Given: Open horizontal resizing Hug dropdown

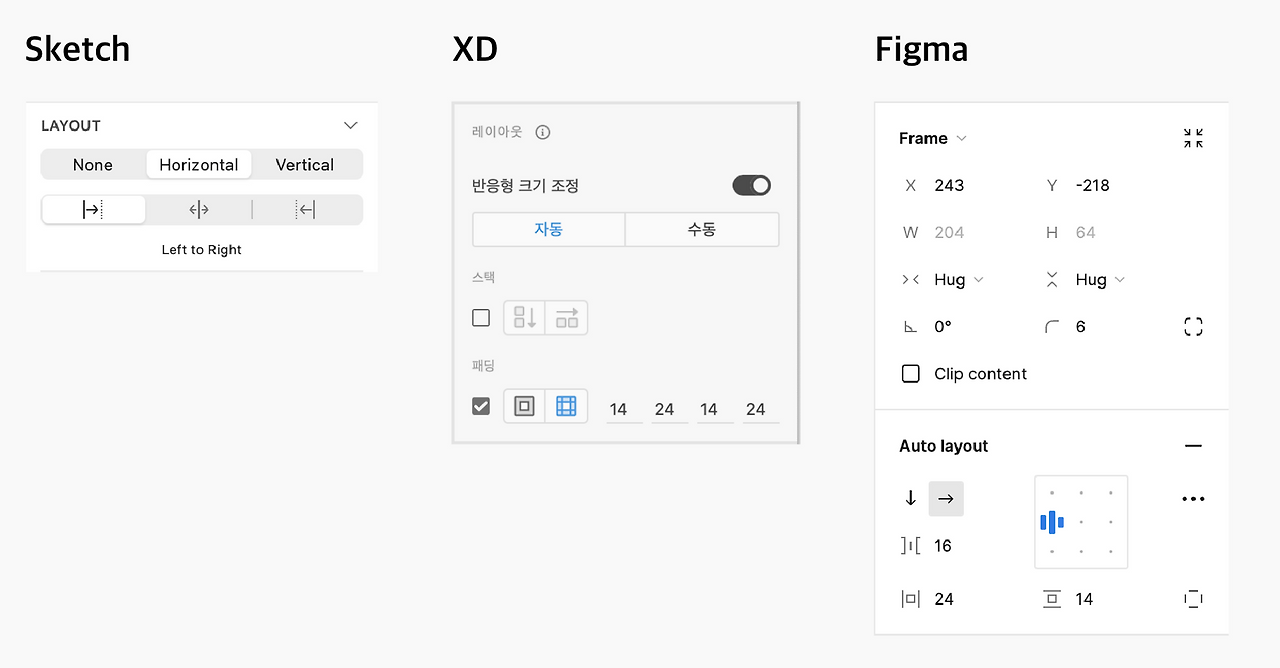Looking at the screenshot, I should click(x=958, y=280).
